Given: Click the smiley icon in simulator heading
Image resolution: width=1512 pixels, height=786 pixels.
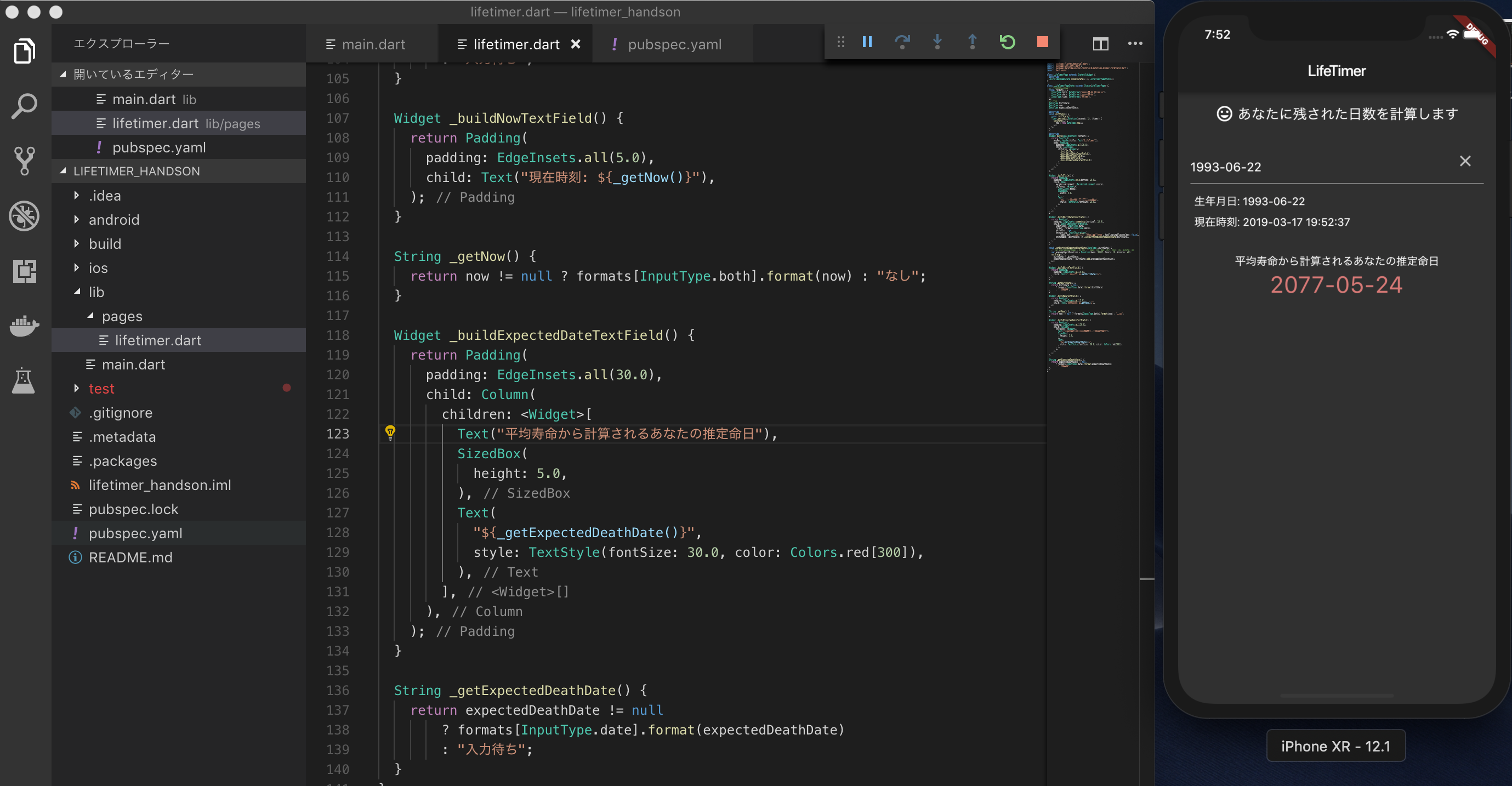Looking at the screenshot, I should (x=1224, y=113).
